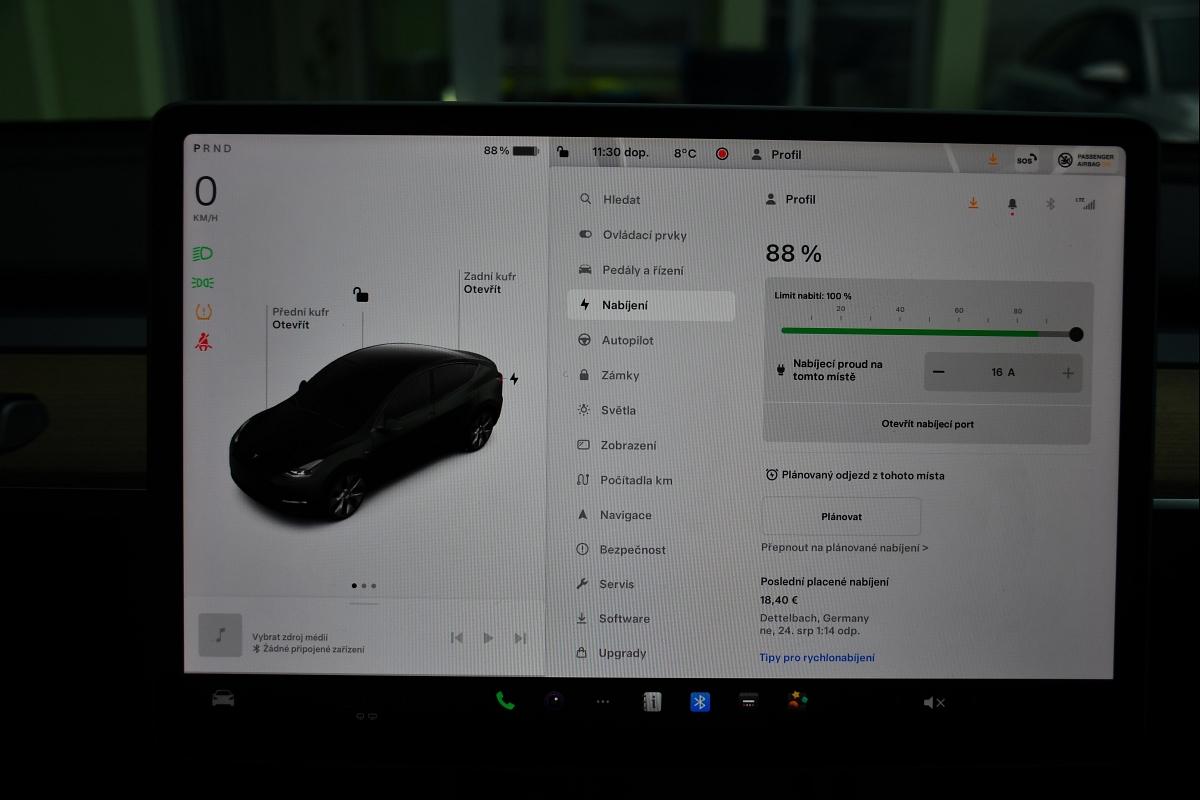
Task: Open 'Přepnout na plánované nabíjení' chevron link
Action: (x=844, y=548)
